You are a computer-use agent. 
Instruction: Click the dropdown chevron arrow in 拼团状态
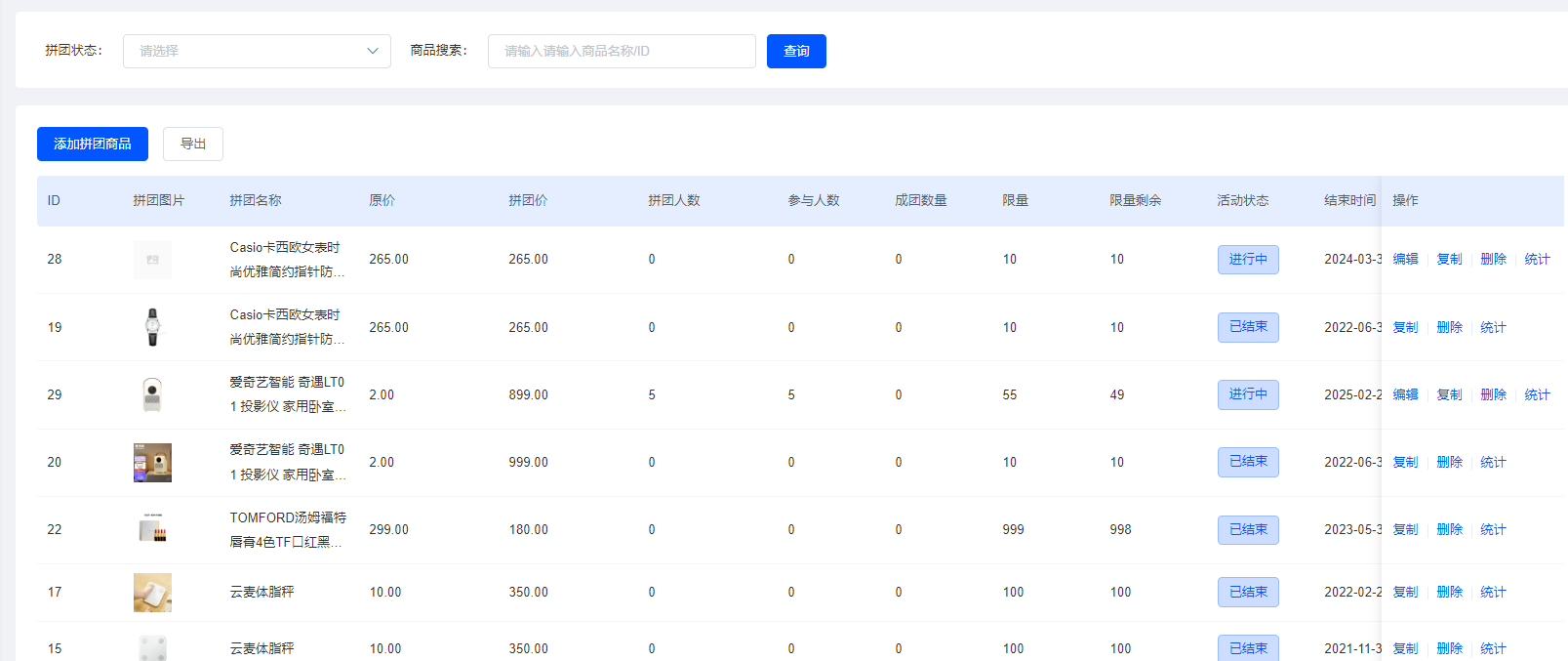tap(373, 51)
